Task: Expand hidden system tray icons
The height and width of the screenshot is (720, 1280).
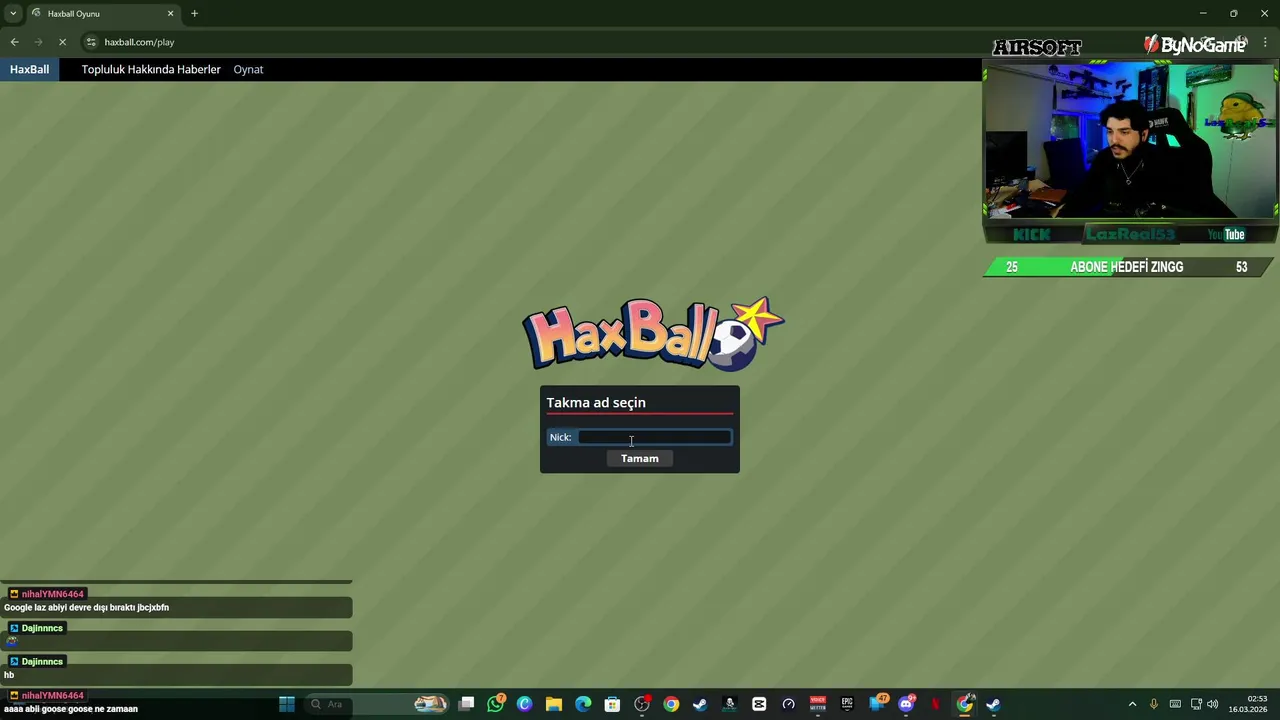Action: (x=1132, y=704)
